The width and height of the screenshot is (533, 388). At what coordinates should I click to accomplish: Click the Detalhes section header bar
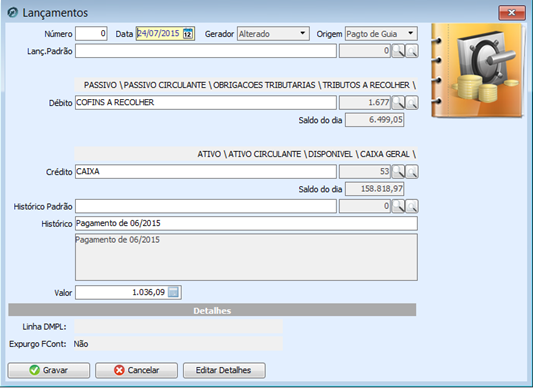tap(212, 310)
